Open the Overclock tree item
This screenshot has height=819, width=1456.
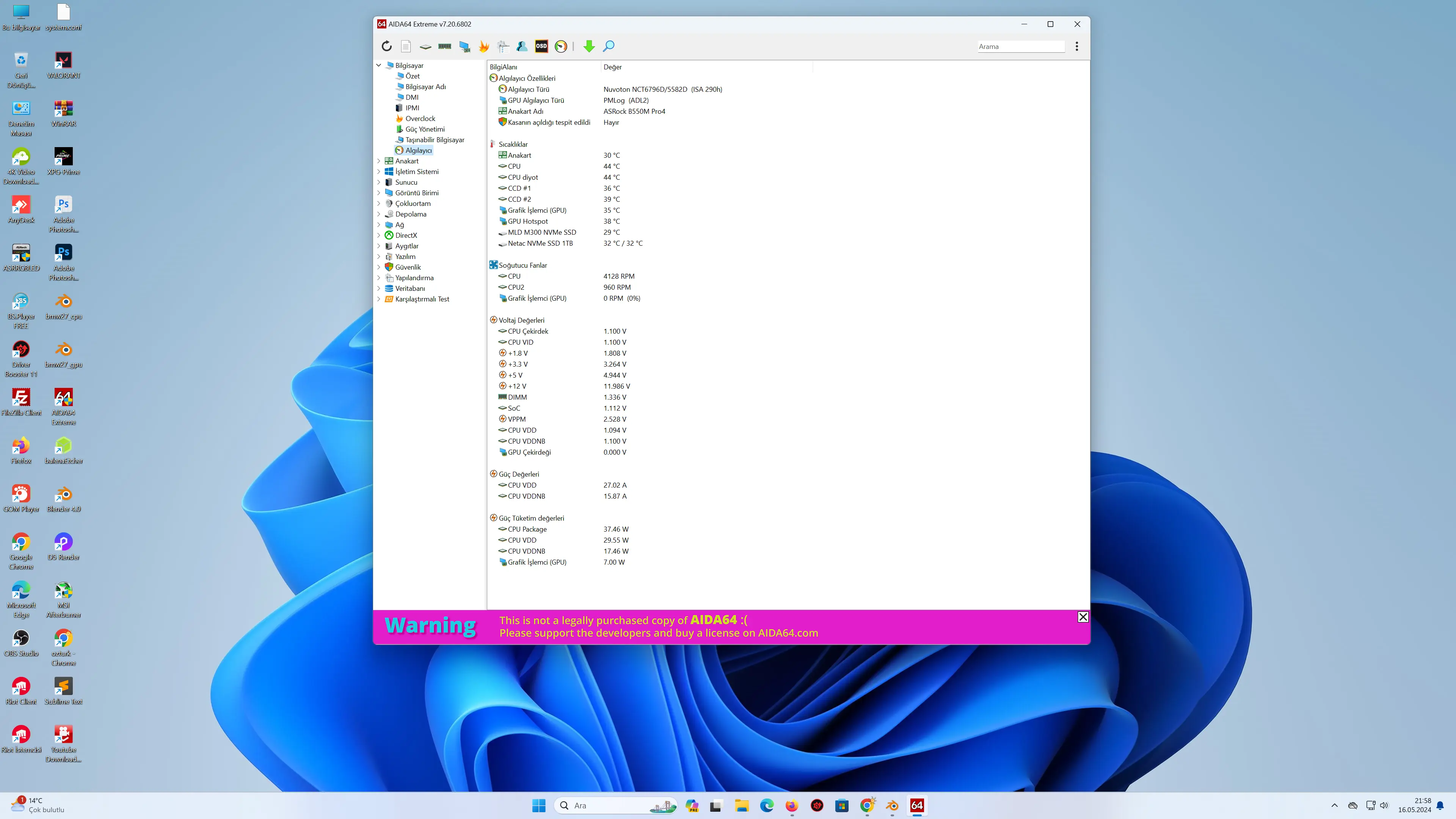[x=420, y=119]
